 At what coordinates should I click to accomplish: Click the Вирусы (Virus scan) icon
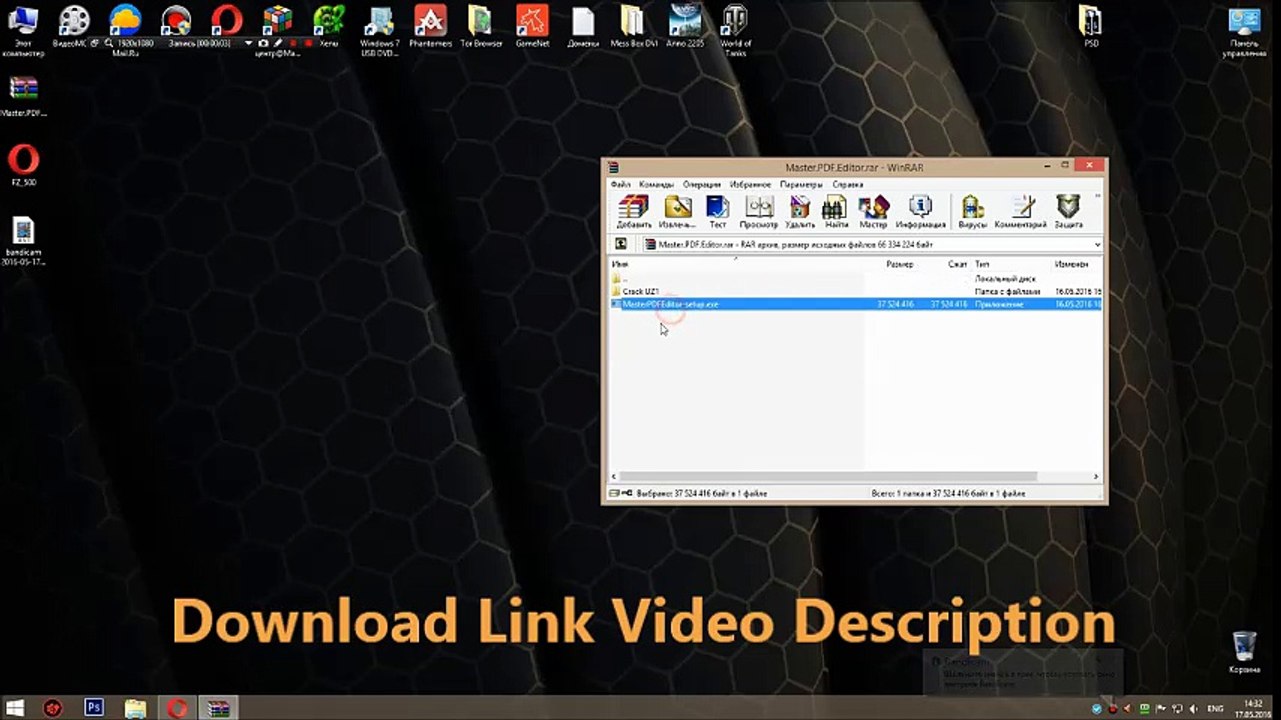[x=972, y=212]
